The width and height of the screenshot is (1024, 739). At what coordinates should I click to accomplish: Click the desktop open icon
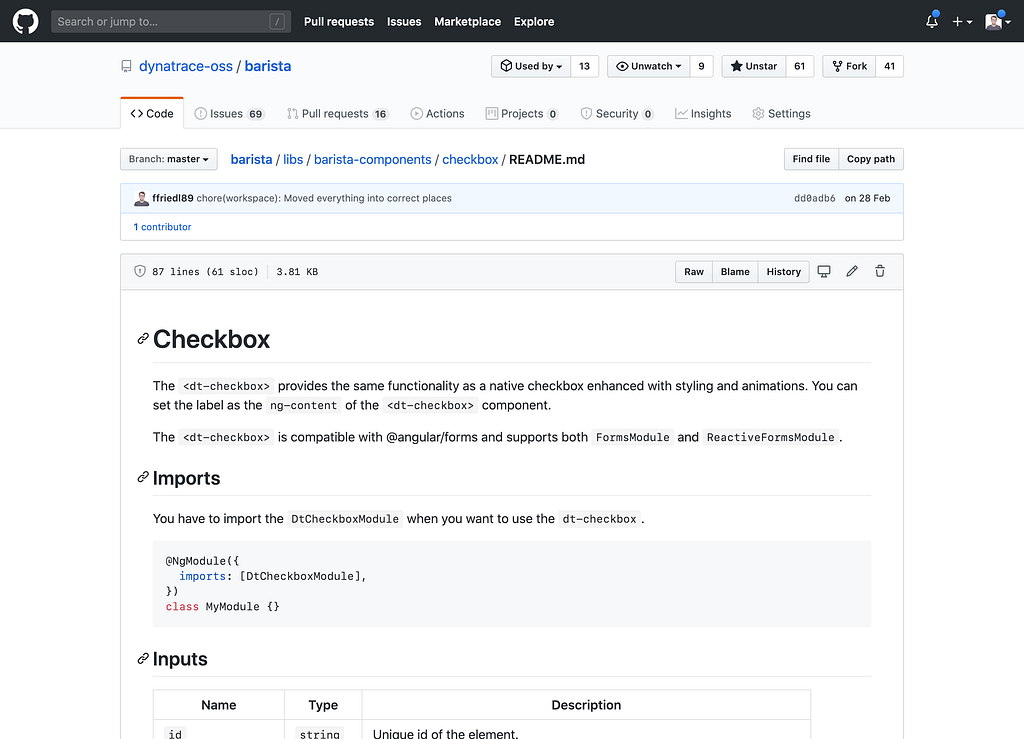click(824, 271)
